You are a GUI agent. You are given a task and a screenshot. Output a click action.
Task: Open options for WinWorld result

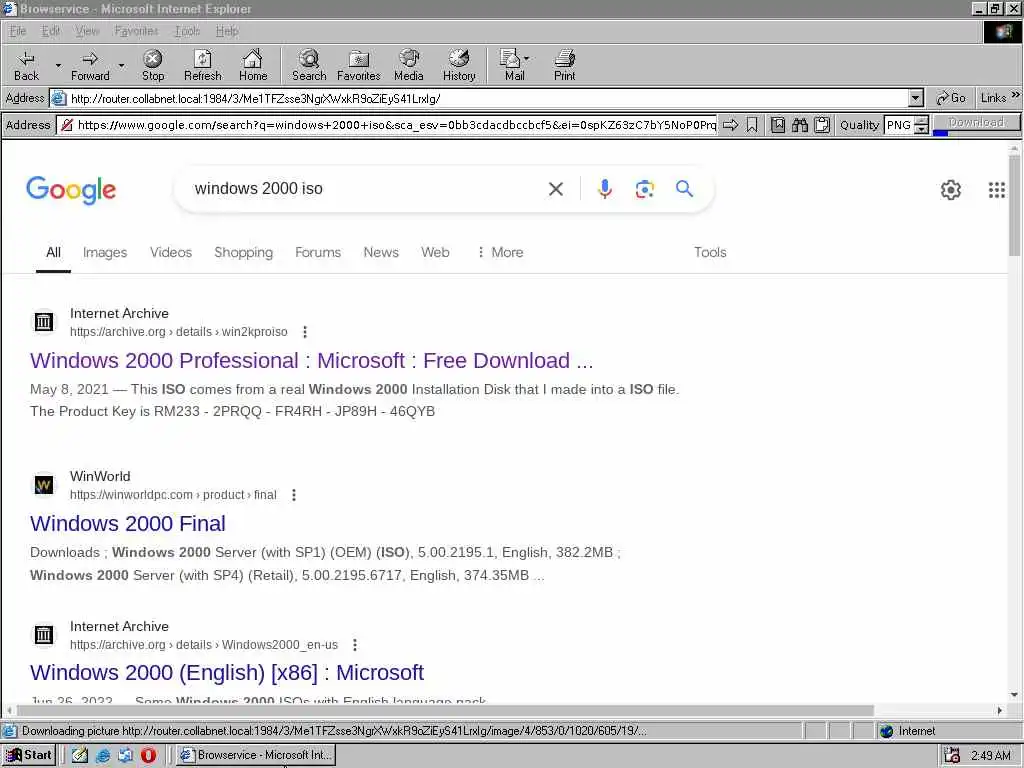(294, 495)
